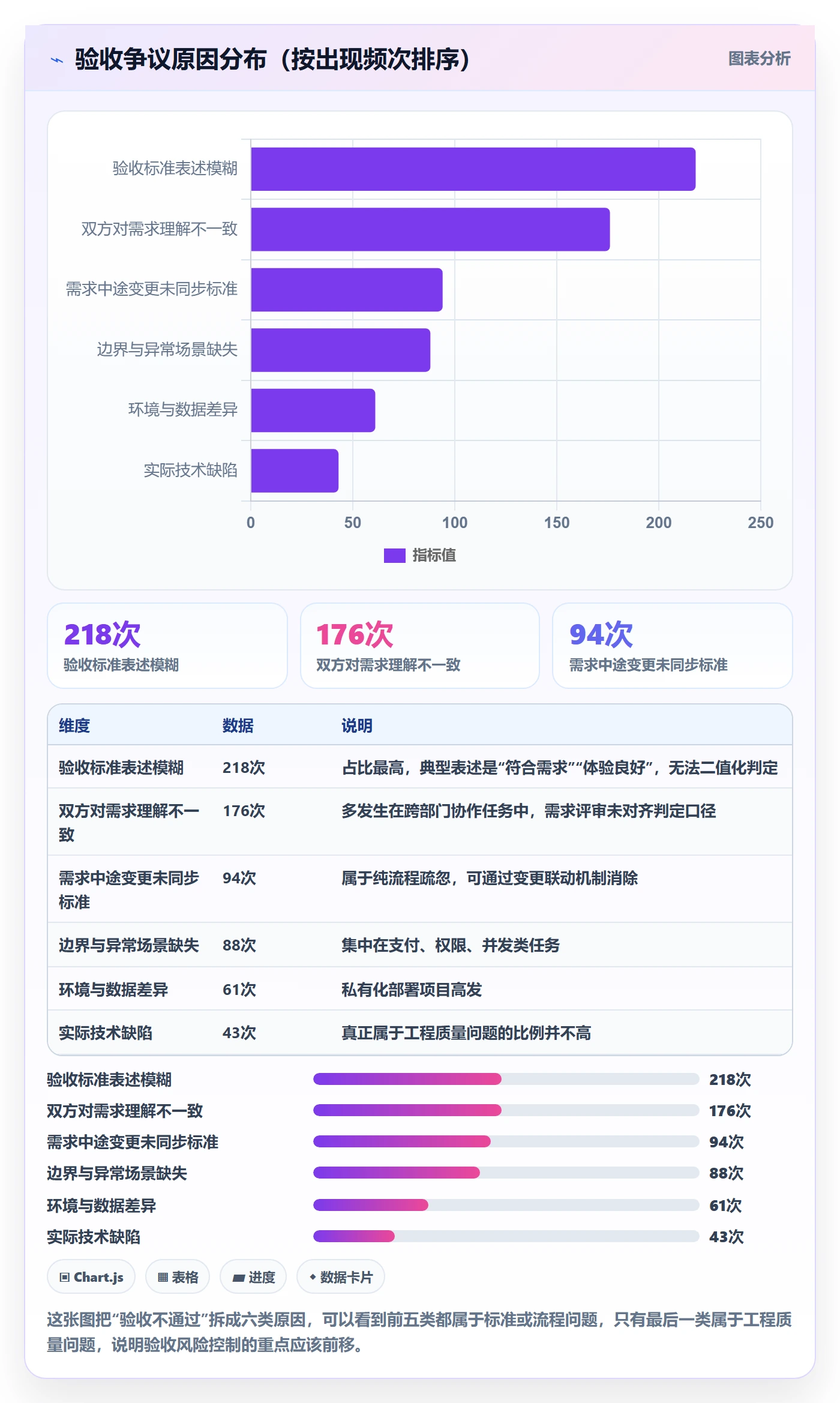Click progress bar for 验收标准表述模糊
Screen dimensions: 840x1403
506,1079
